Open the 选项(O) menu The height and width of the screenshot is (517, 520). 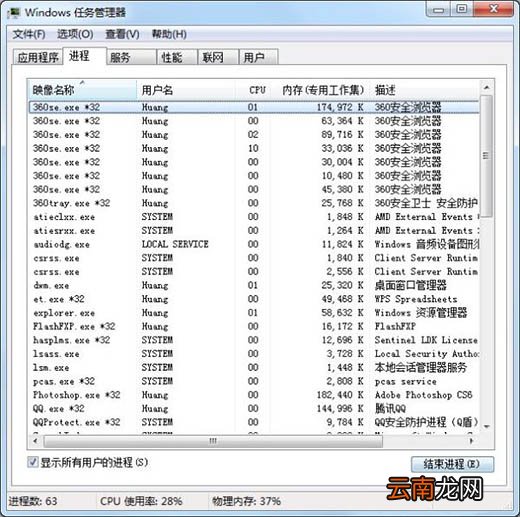pos(75,34)
